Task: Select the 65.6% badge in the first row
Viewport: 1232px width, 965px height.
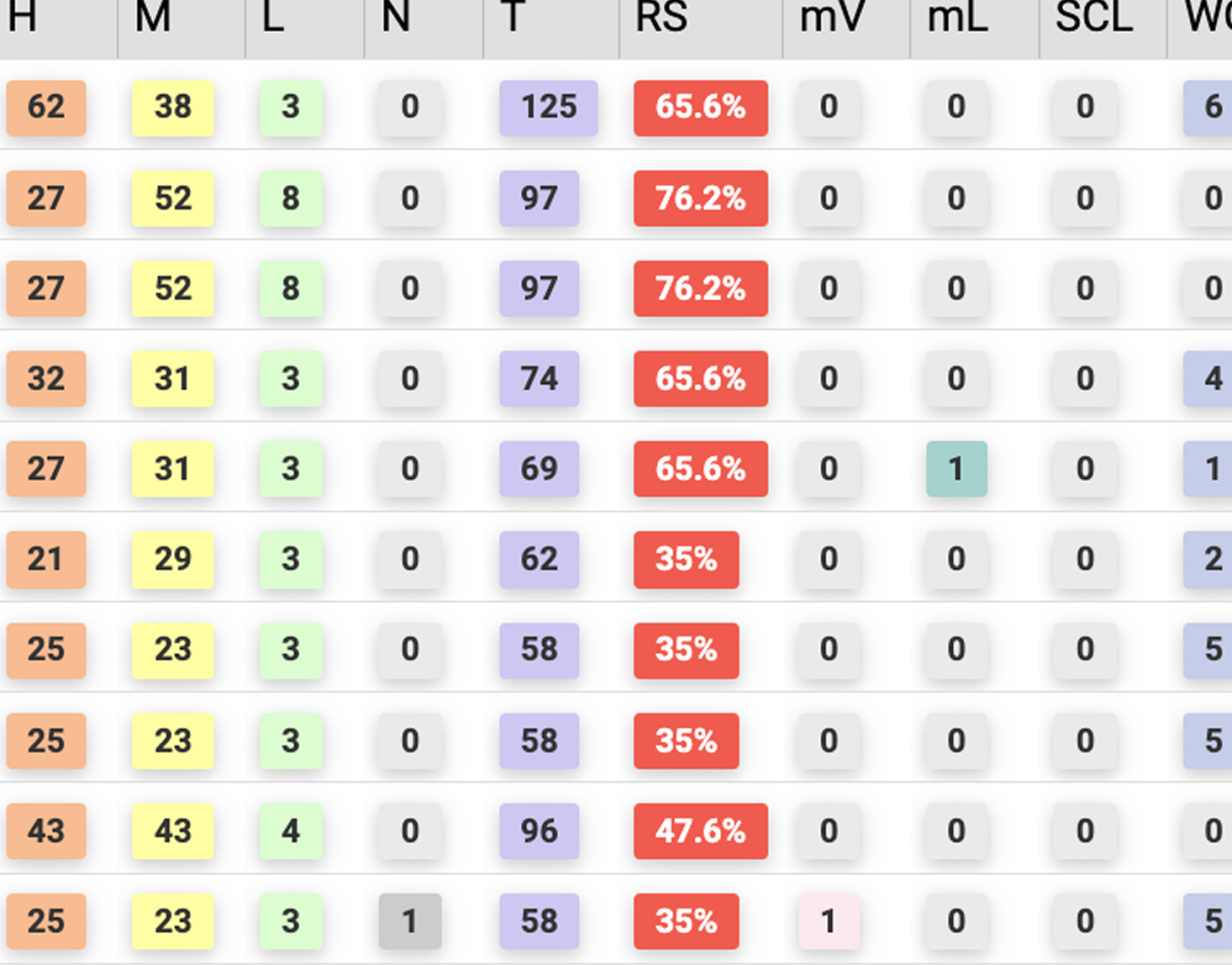Action: tap(700, 108)
